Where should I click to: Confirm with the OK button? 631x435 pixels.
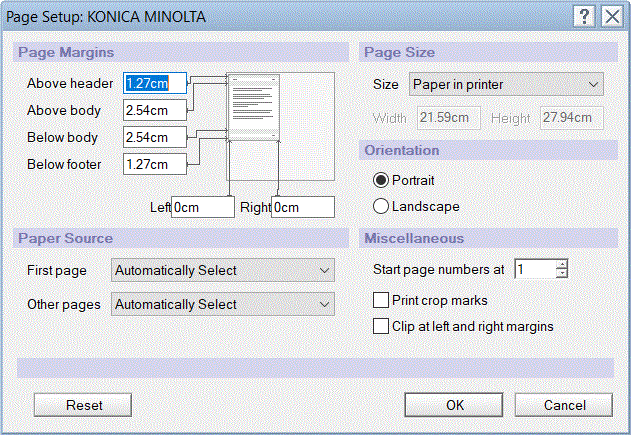coord(455,405)
